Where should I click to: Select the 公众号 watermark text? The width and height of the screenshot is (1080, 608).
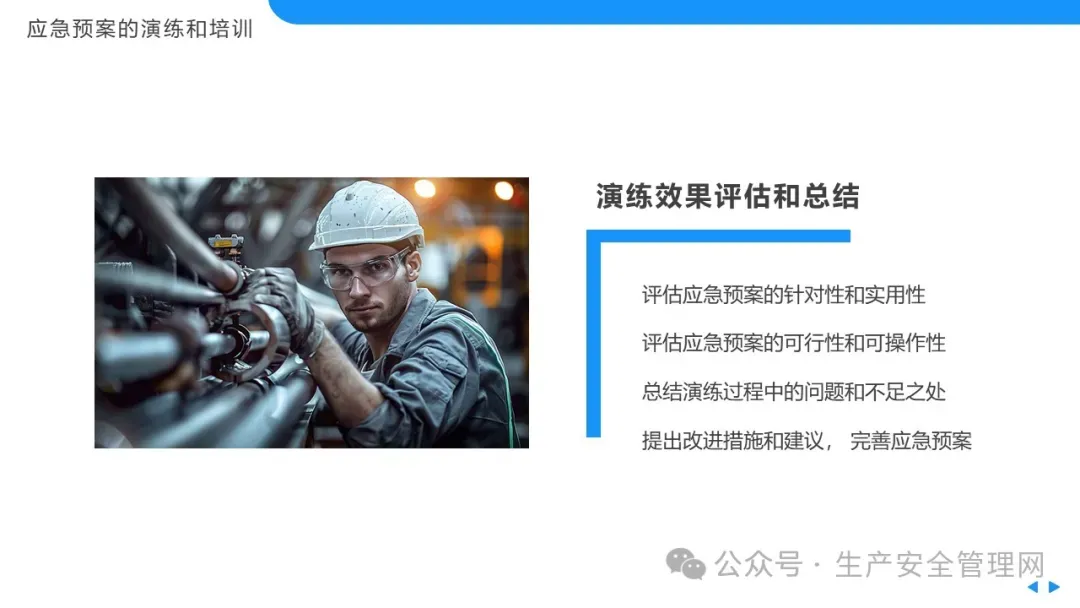pyautogui.click(x=758, y=565)
